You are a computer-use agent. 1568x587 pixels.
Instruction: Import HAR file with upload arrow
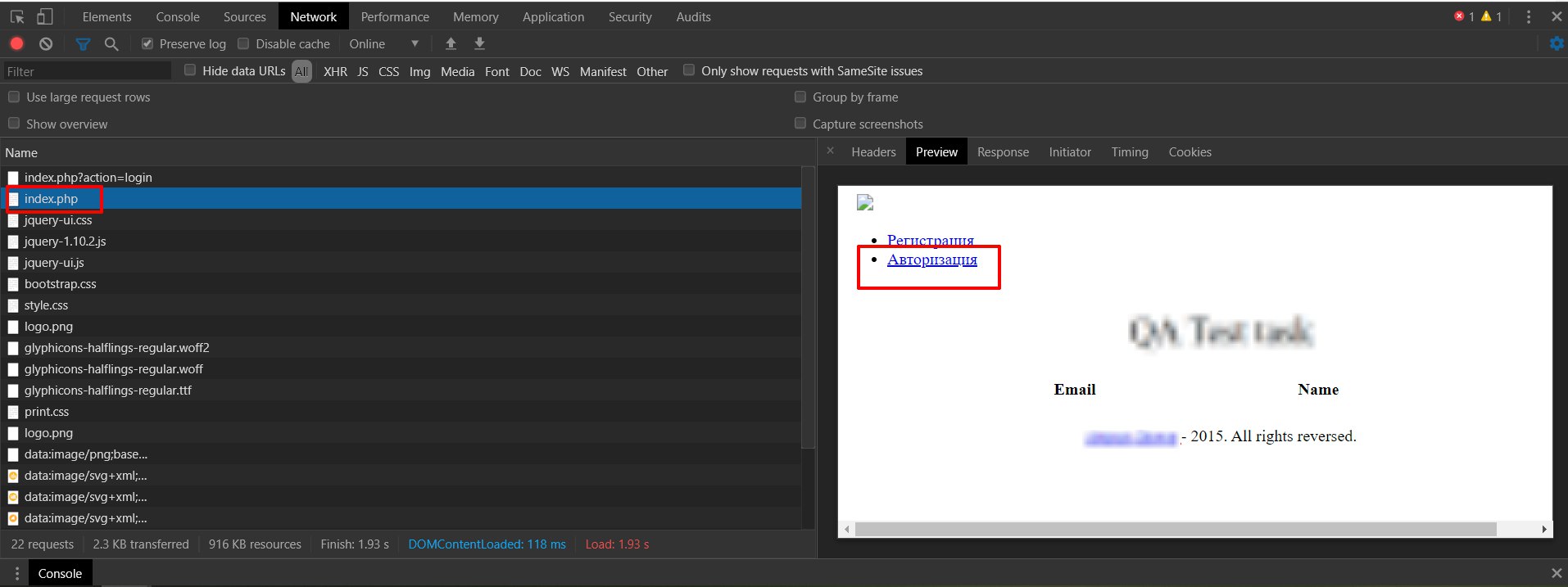[451, 44]
